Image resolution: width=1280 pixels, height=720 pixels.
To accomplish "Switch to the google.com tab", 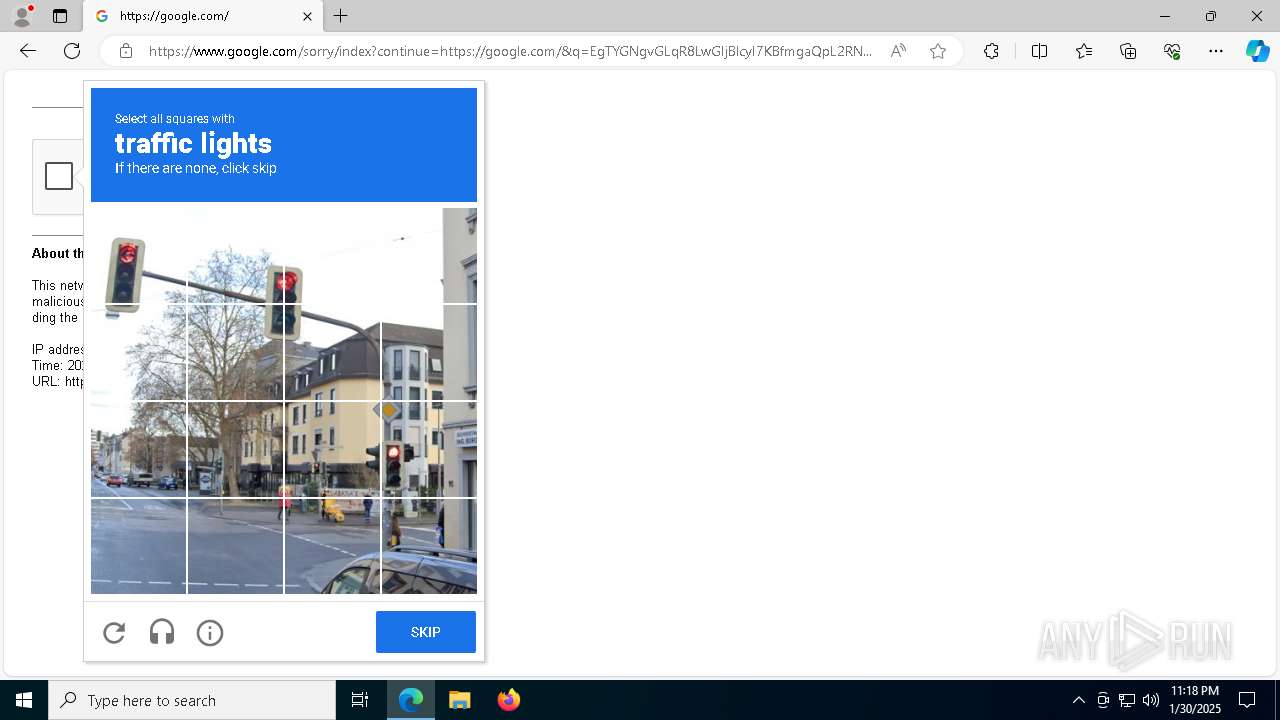I will [205, 16].
